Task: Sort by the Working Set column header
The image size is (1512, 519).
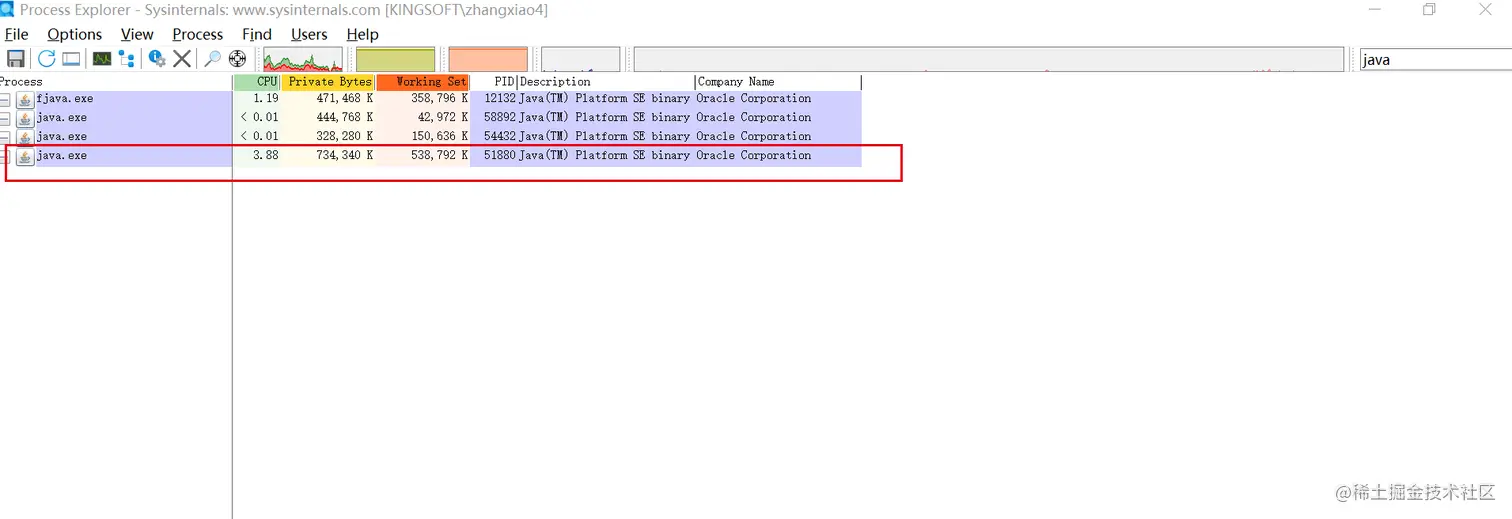Action: pyautogui.click(x=423, y=82)
